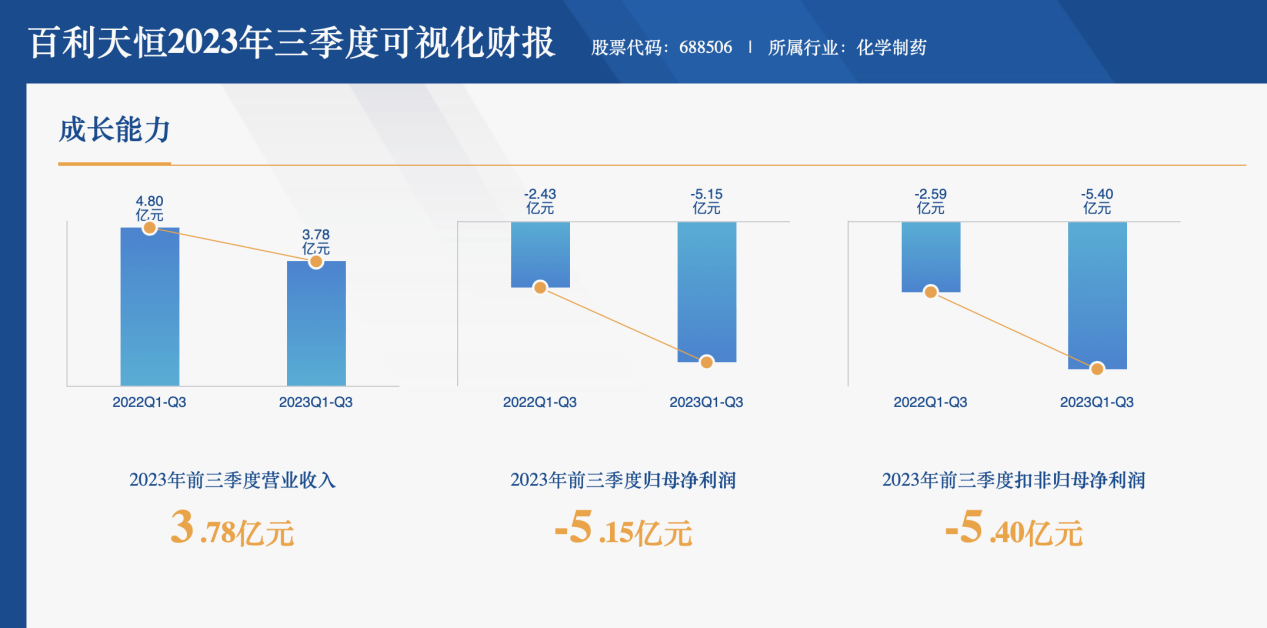This screenshot has width=1267, height=628.
Task: Click the orange data point ending the -2.59亿元 bar
Action: 931,292
